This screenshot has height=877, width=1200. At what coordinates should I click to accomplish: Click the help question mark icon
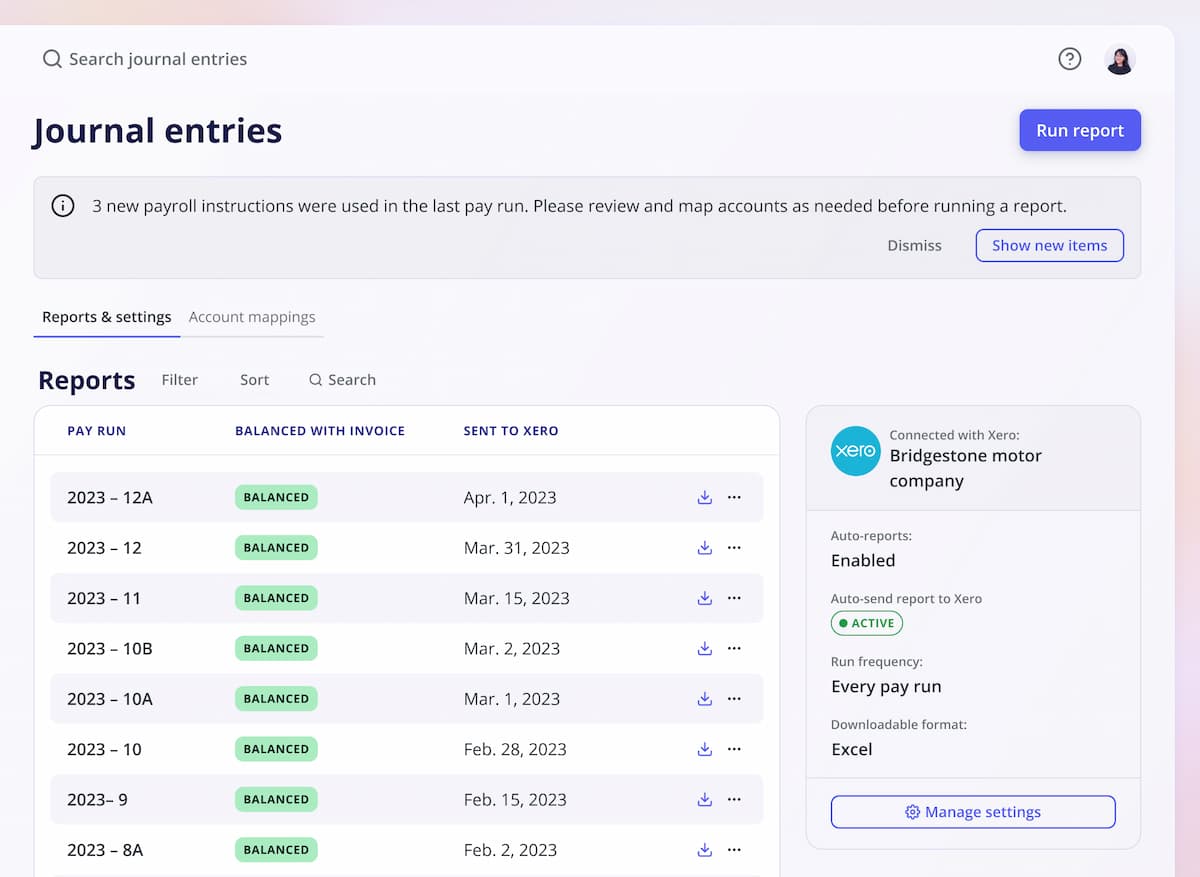pyautogui.click(x=1069, y=59)
